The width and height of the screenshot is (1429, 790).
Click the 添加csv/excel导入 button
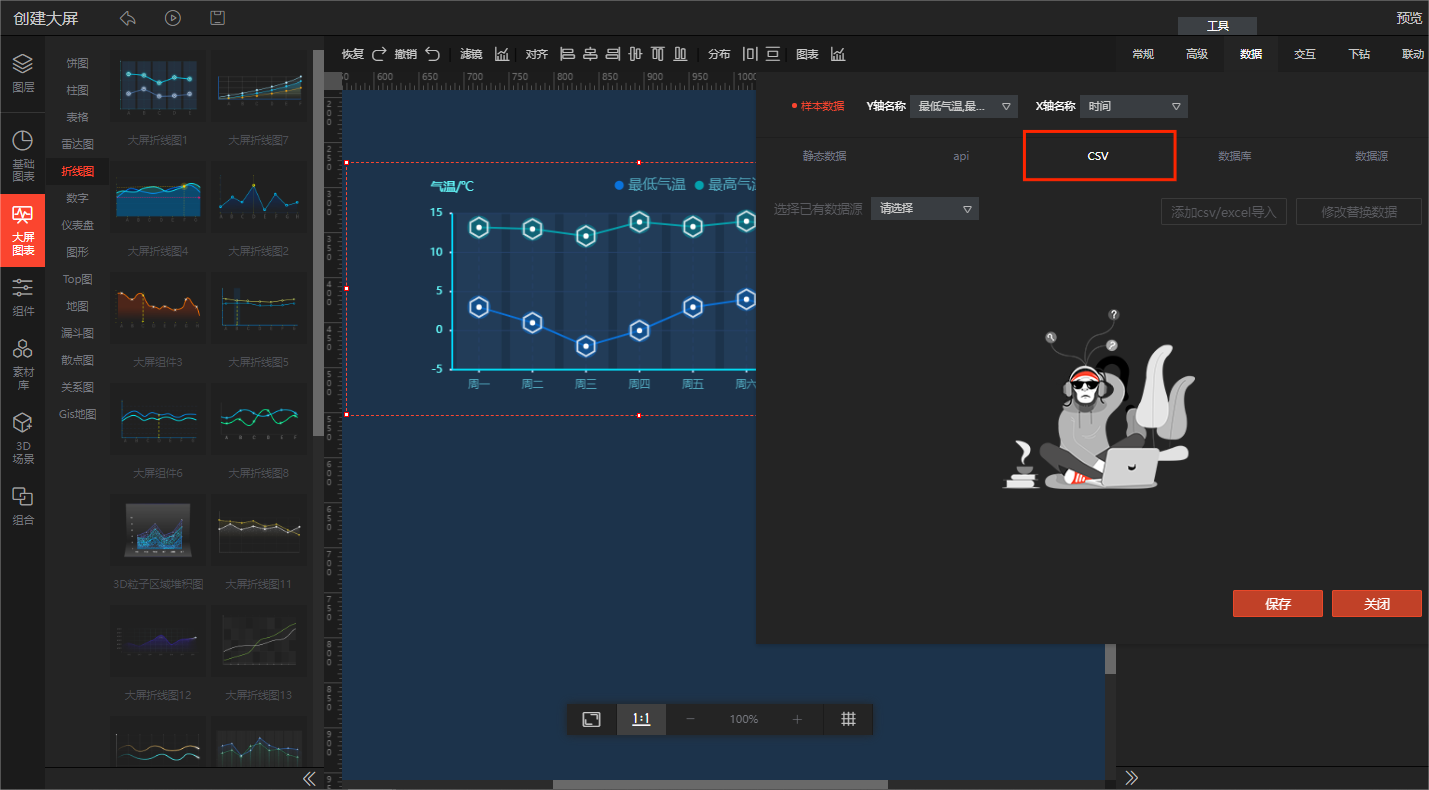(x=1224, y=212)
